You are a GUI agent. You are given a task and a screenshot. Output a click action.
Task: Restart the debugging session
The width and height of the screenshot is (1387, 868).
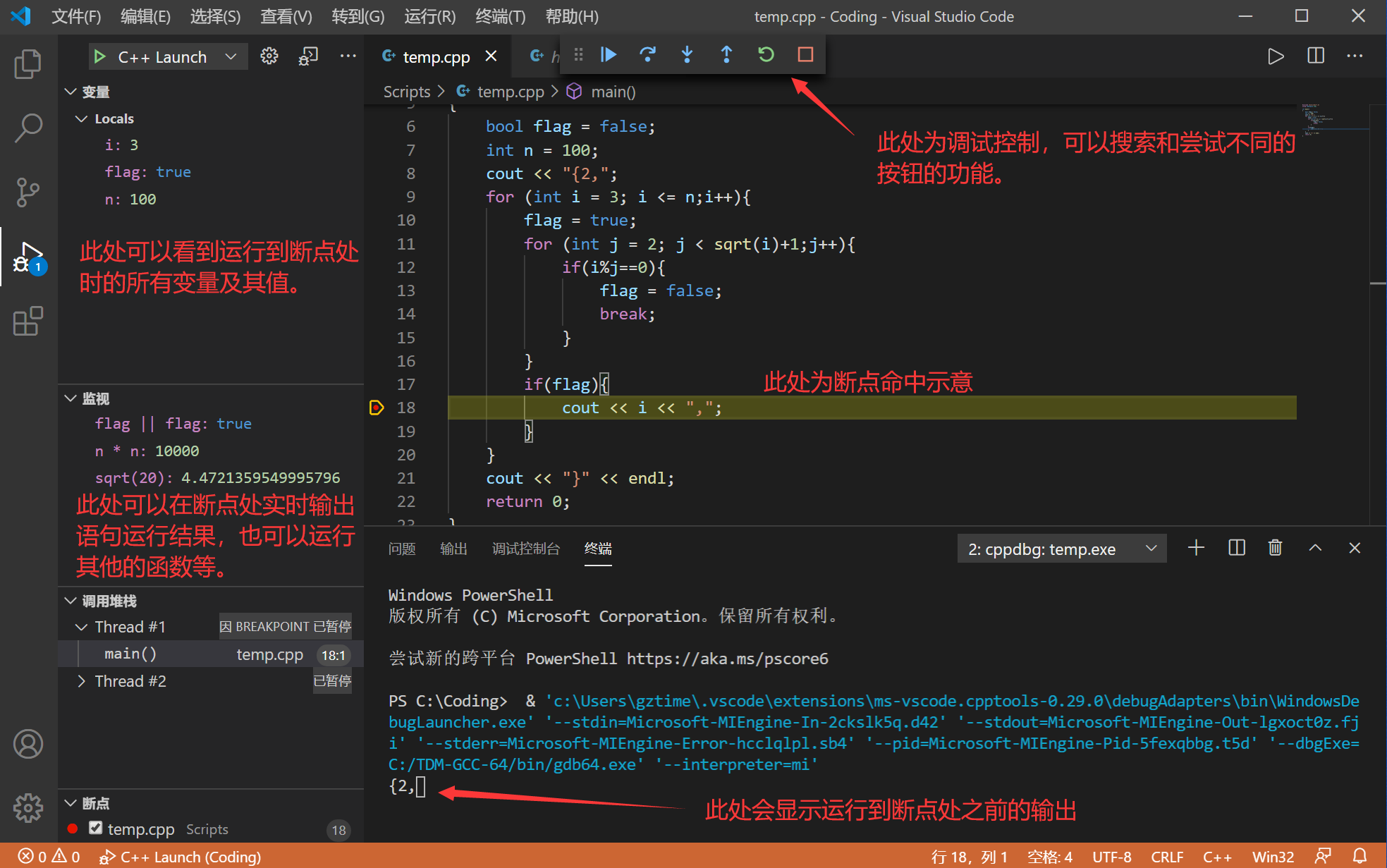pos(766,54)
